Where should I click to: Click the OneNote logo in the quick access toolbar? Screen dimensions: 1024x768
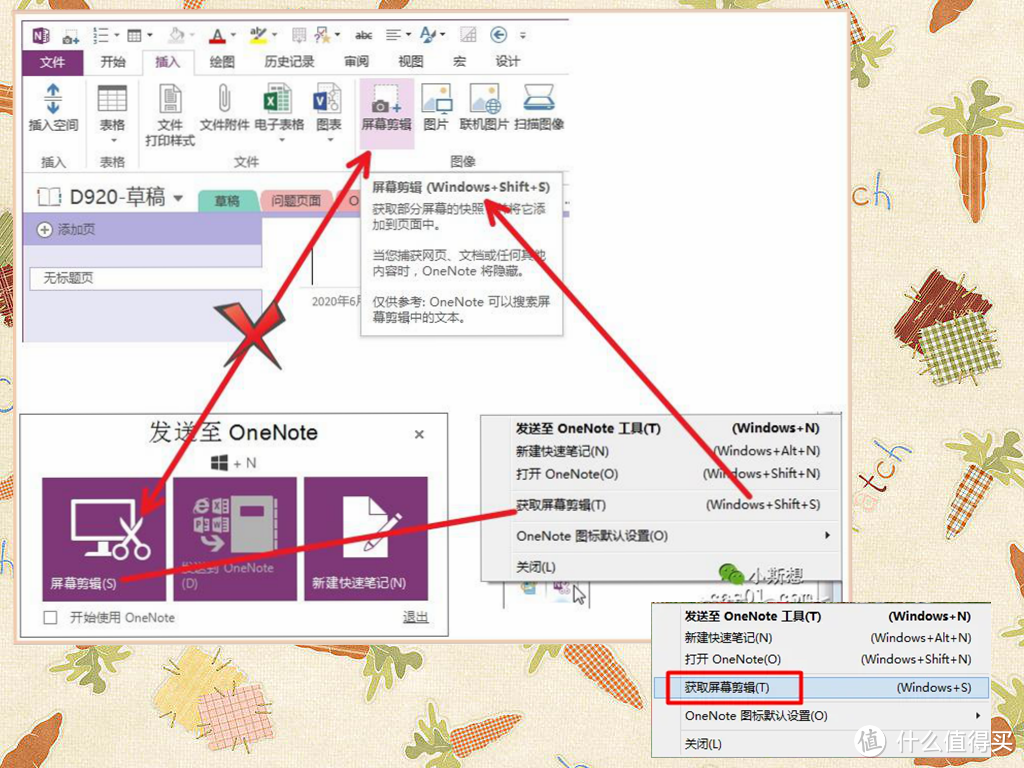point(40,35)
